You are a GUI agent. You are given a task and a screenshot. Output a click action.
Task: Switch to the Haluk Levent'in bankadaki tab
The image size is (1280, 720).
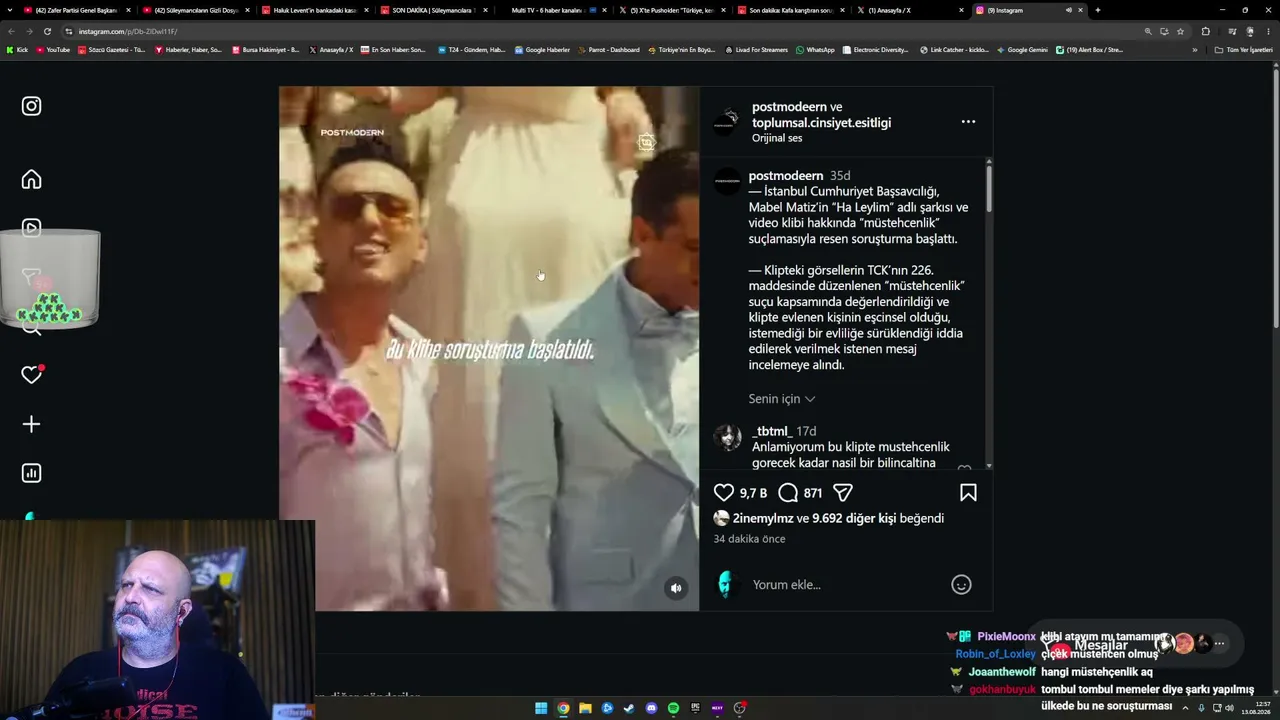click(314, 10)
